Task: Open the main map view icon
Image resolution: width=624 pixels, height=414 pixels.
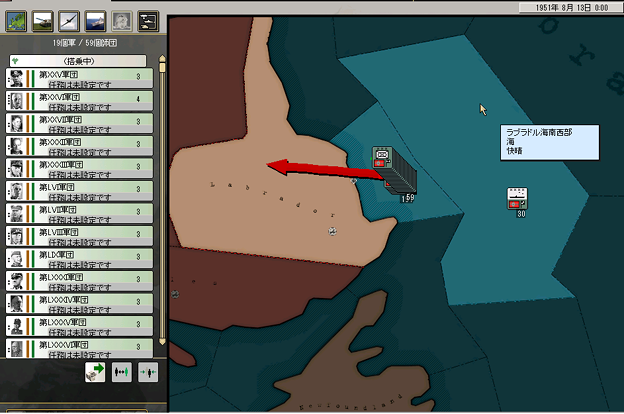Action: point(16,21)
